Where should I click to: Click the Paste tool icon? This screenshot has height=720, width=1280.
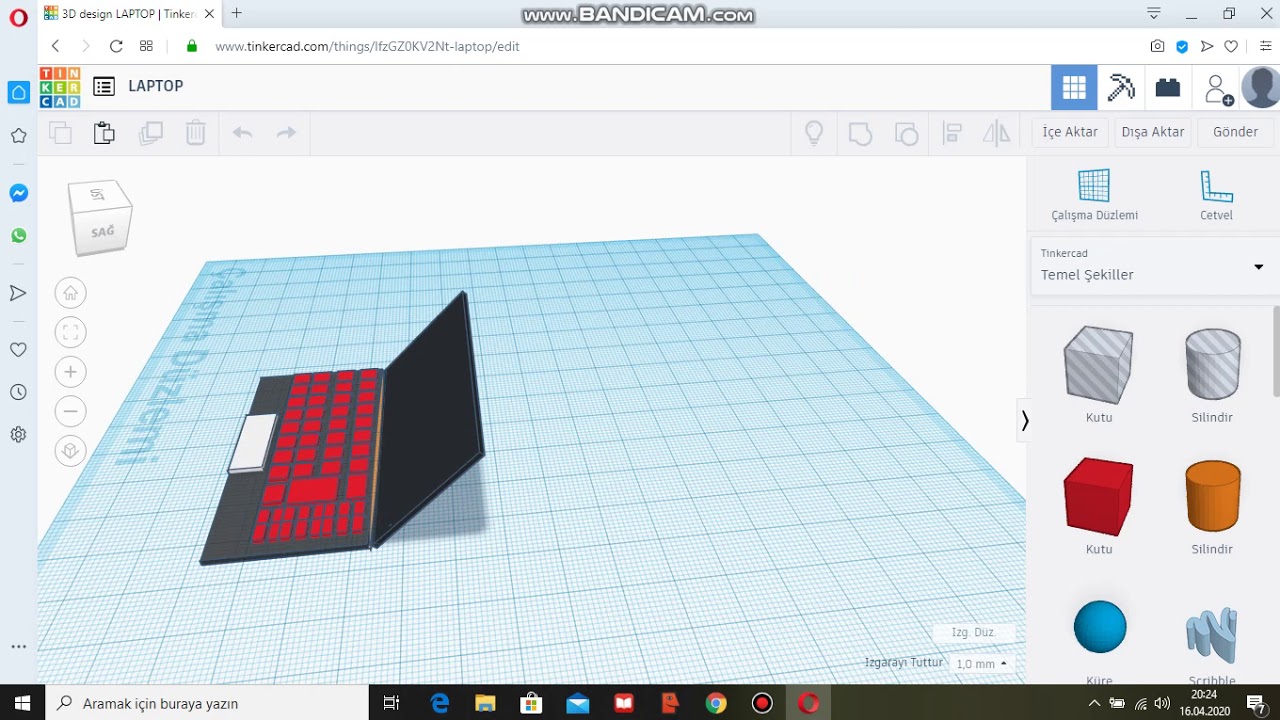104,133
